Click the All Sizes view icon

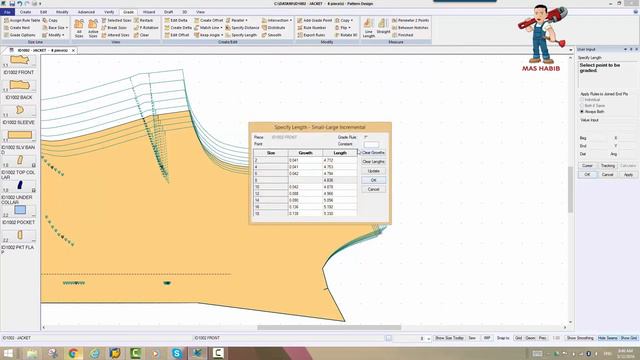[x=79, y=28]
